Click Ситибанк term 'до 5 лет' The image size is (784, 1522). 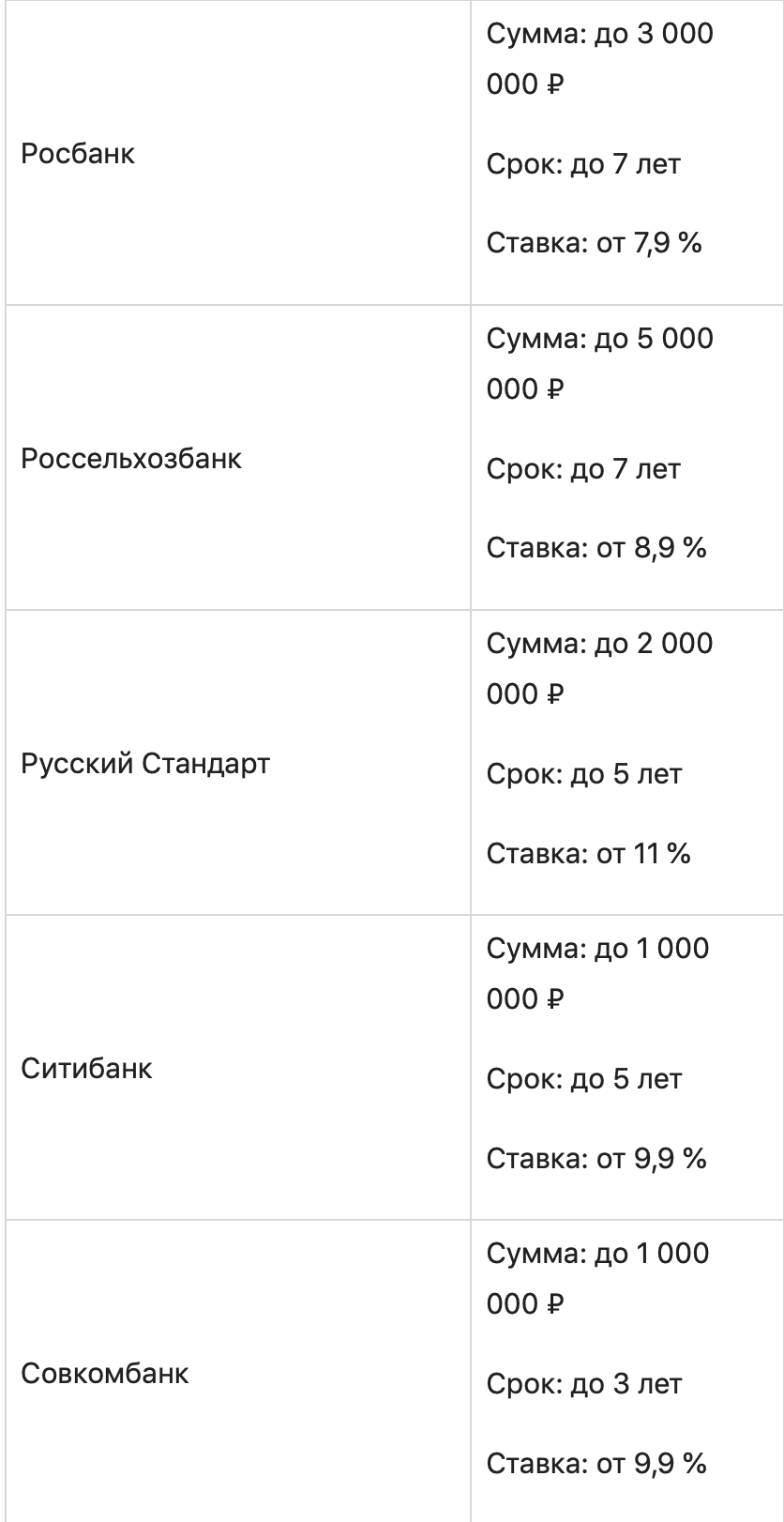point(583,1079)
